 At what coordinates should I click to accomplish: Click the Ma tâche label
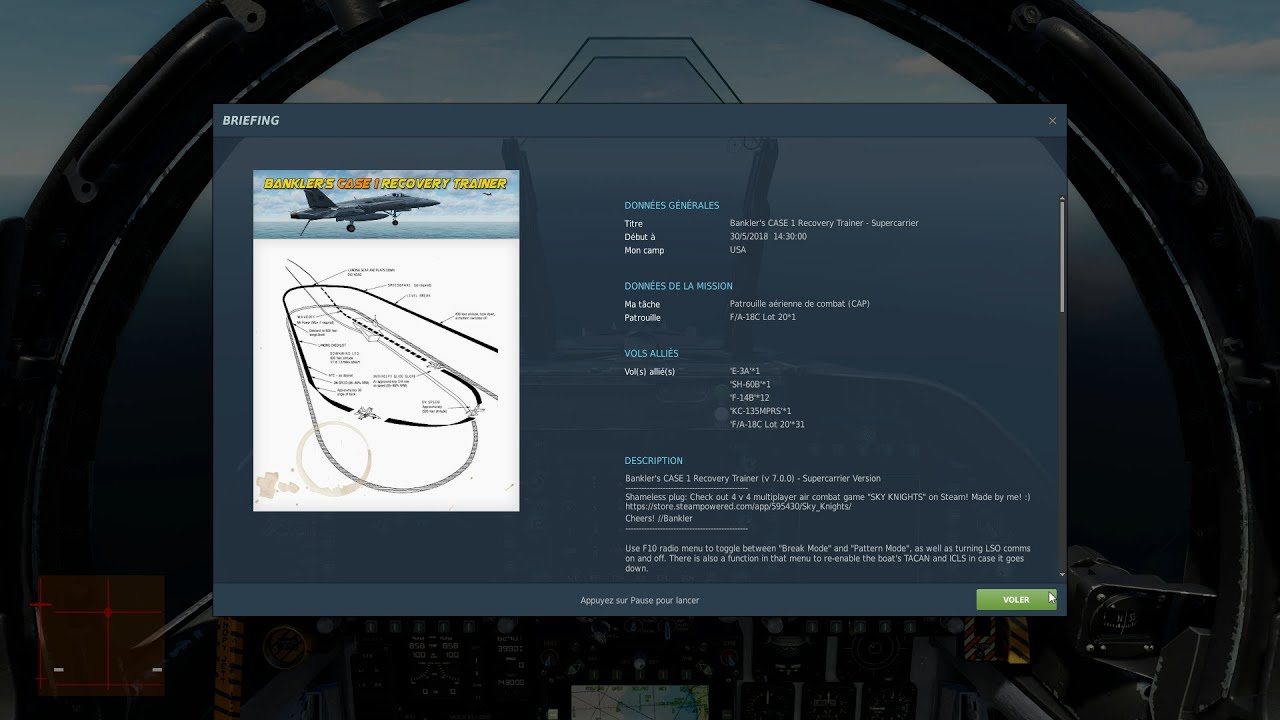(643, 304)
